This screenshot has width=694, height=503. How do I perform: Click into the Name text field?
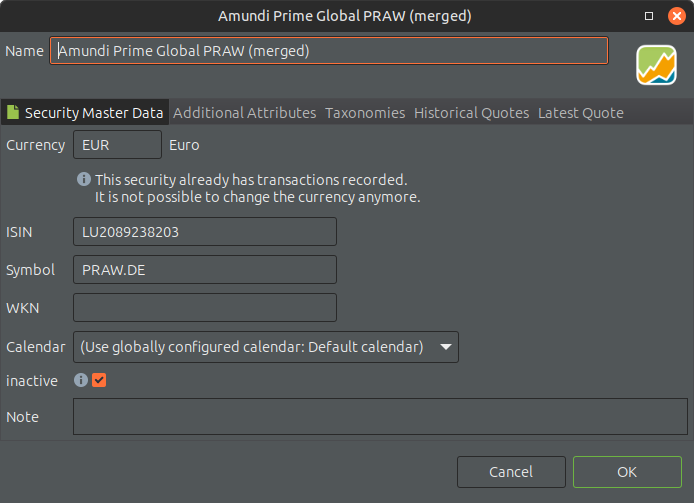click(329, 51)
